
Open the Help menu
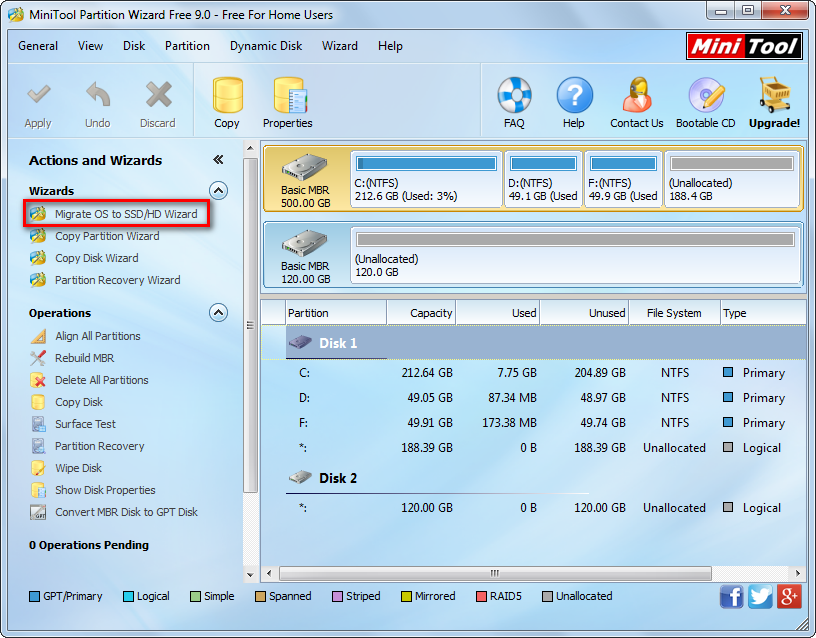(390, 46)
